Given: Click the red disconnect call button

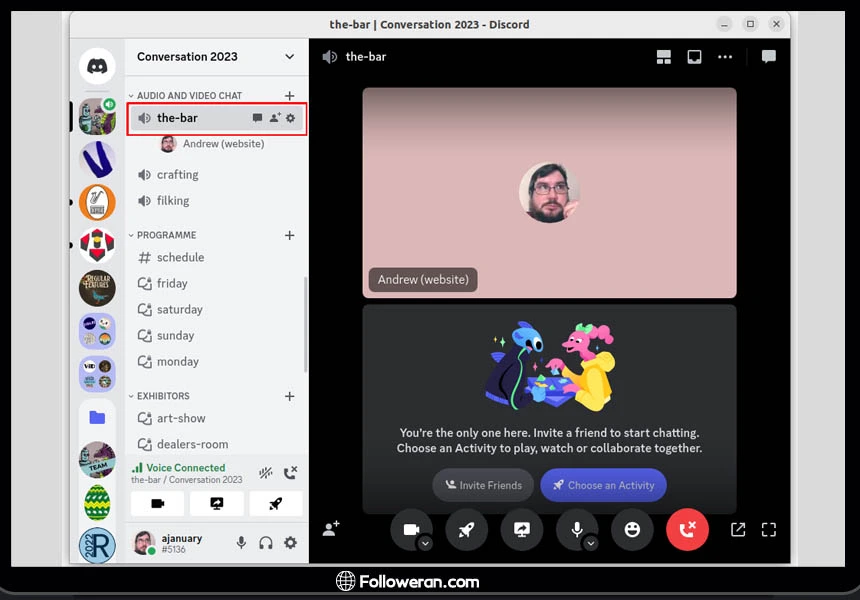Looking at the screenshot, I should [687, 530].
